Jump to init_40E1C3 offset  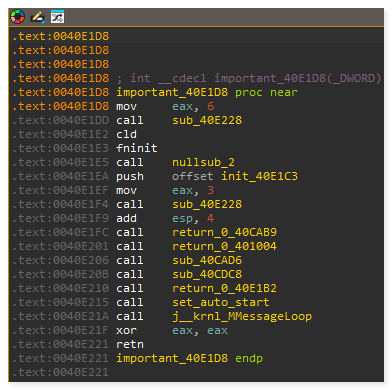pos(259,176)
